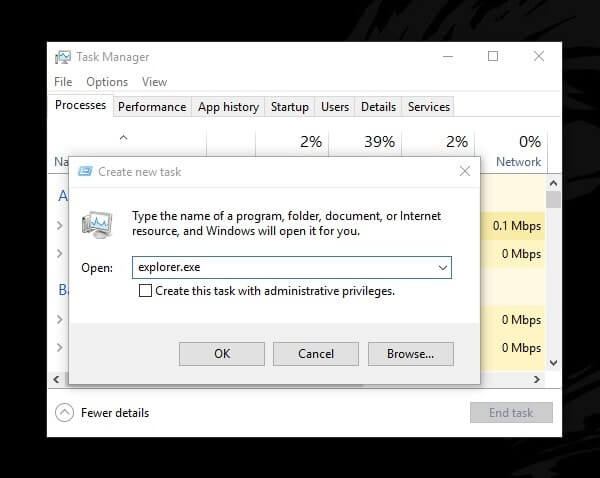Switch to the App history tab

click(228, 107)
